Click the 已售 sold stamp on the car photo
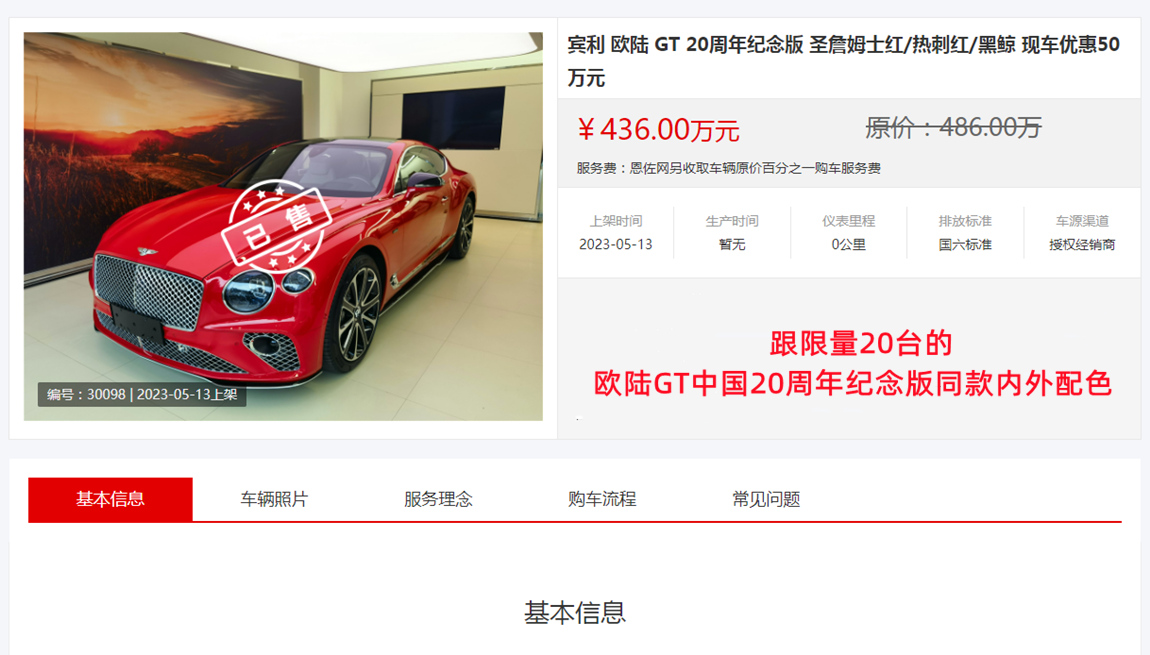 click(x=276, y=226)
